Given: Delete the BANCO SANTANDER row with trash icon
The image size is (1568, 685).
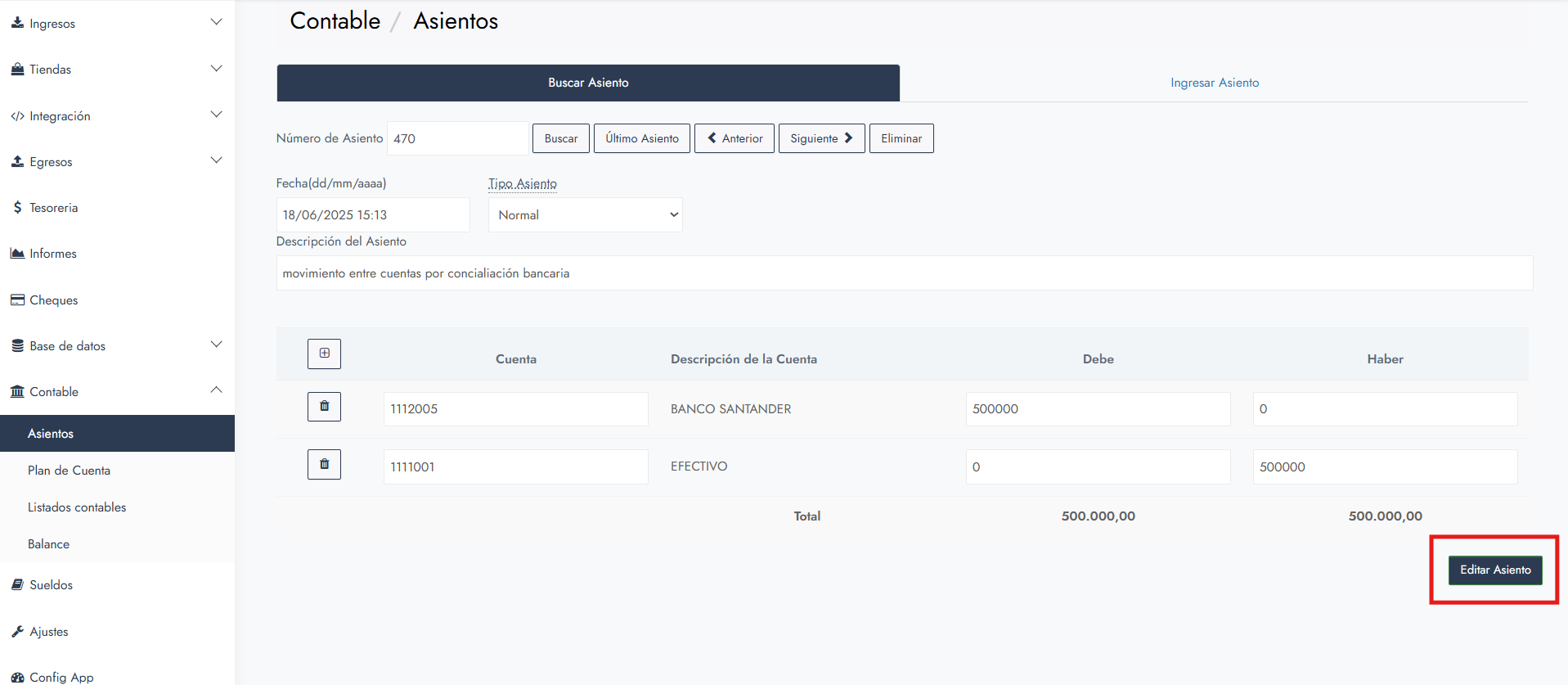Looking at the screenshot, I should 324,407.
